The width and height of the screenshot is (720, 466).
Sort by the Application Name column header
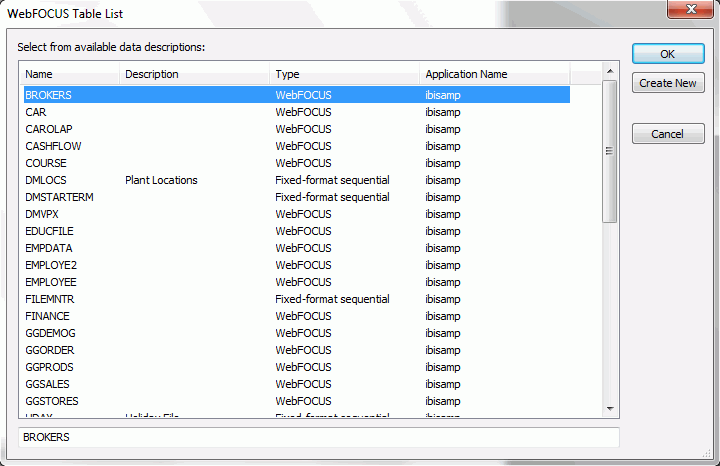coord(495,74)
